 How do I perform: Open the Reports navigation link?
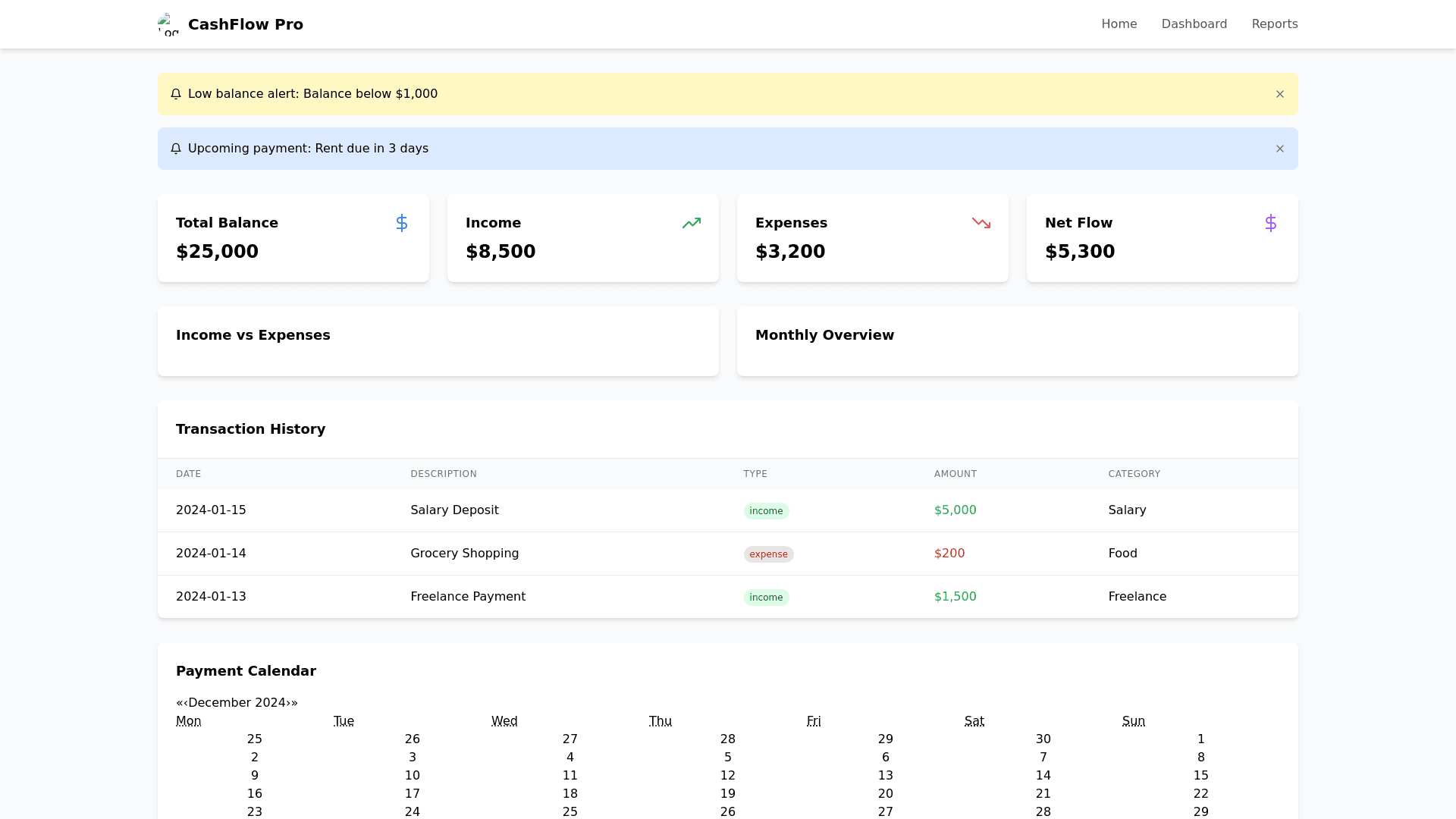(x=1274, y=24)
